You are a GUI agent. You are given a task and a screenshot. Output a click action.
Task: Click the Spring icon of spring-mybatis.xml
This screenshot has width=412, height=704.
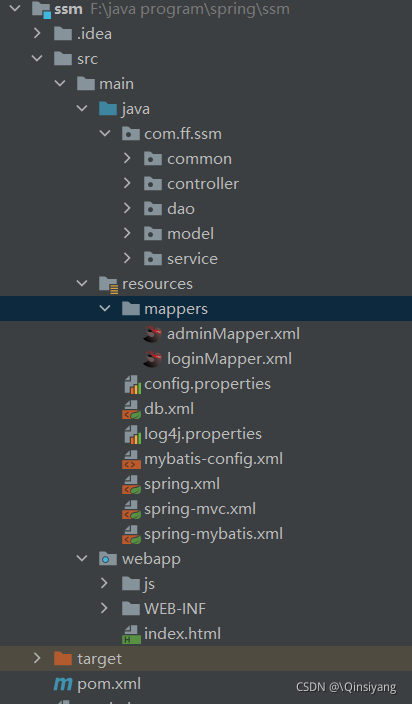(131, 534)
